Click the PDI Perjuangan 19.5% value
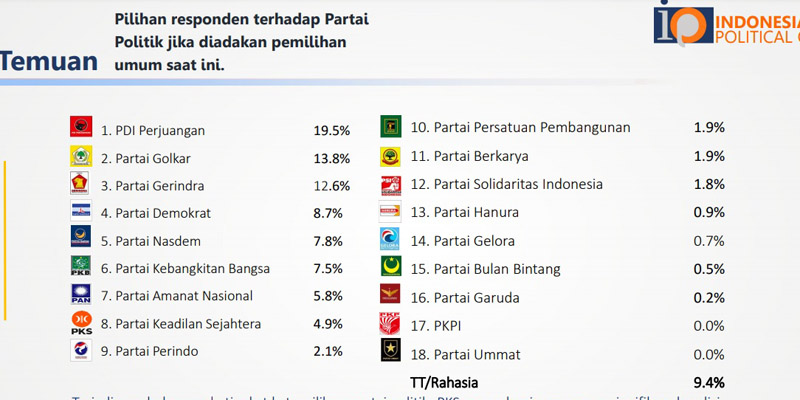Image resolution: width=800 pixels, height=400 pixels. (x=332, y=130)
